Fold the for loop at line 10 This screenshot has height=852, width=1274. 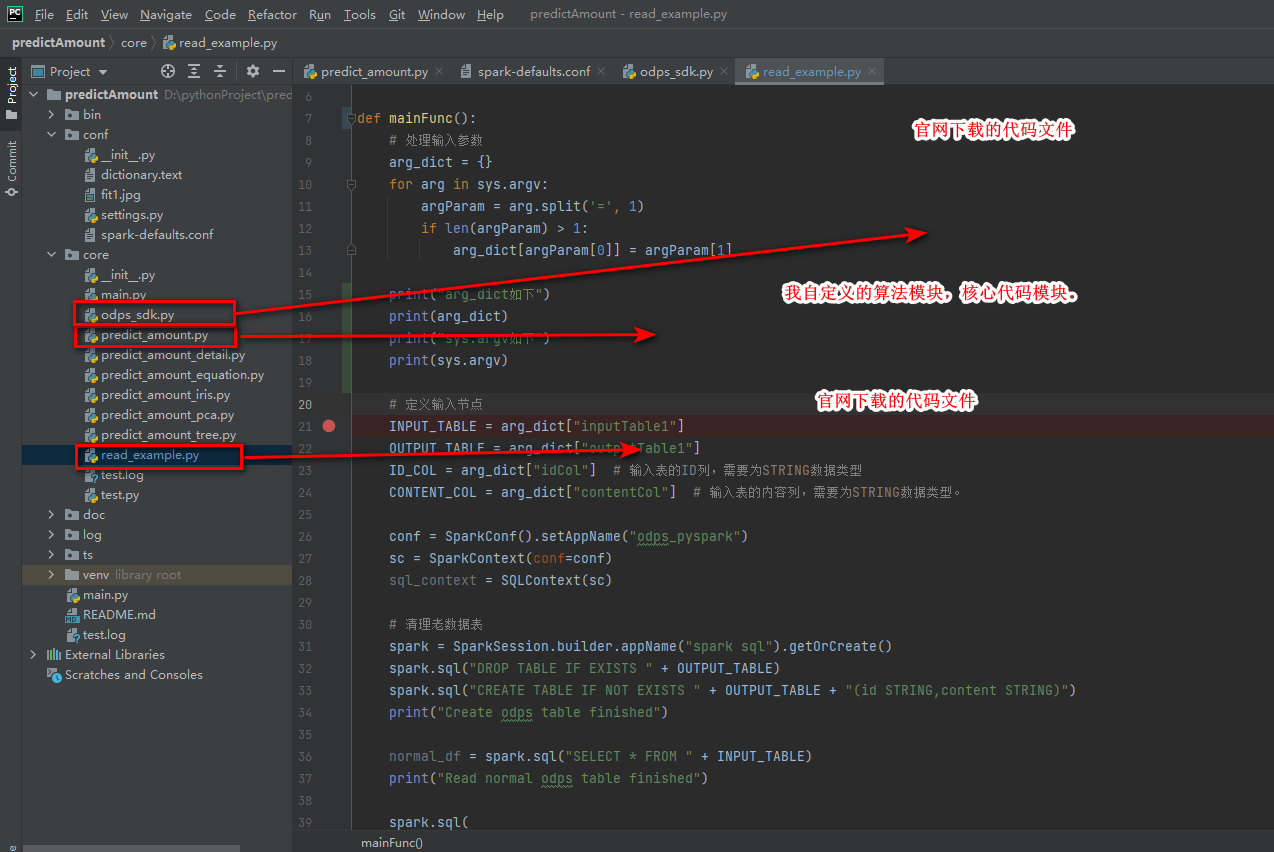(351, 184)
